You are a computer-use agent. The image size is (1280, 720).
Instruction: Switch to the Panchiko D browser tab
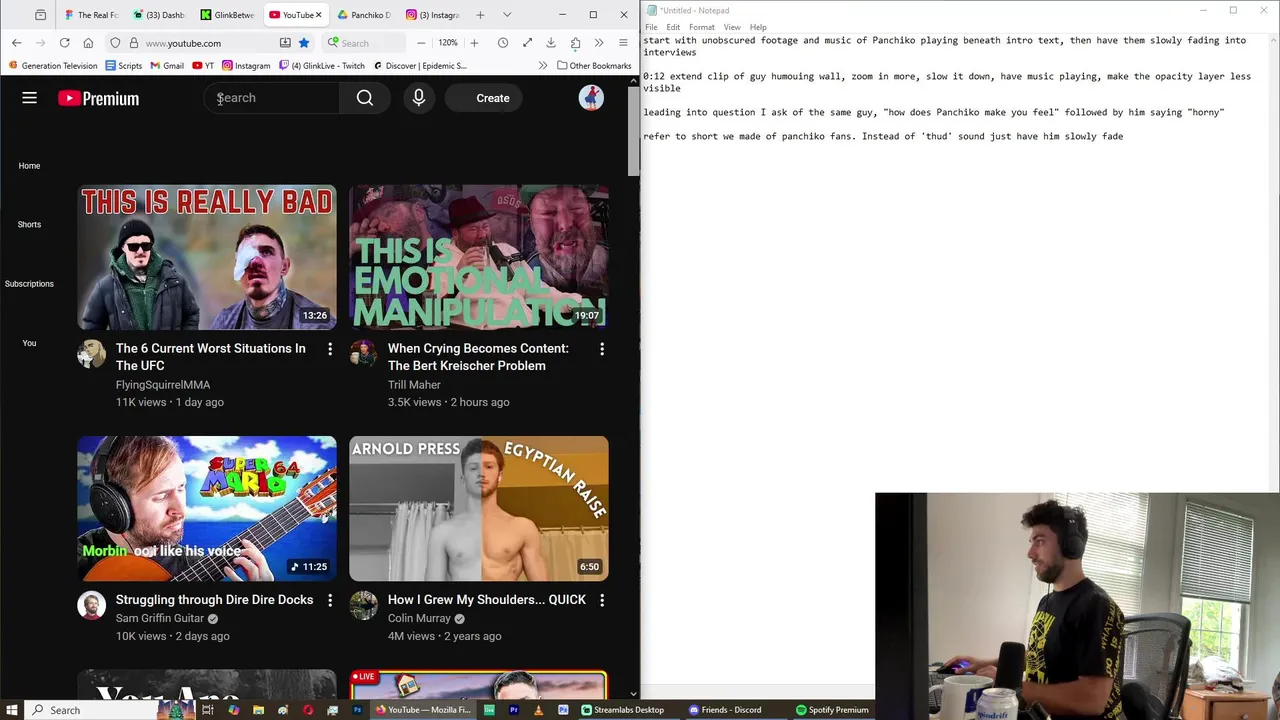tap(363, 15)
